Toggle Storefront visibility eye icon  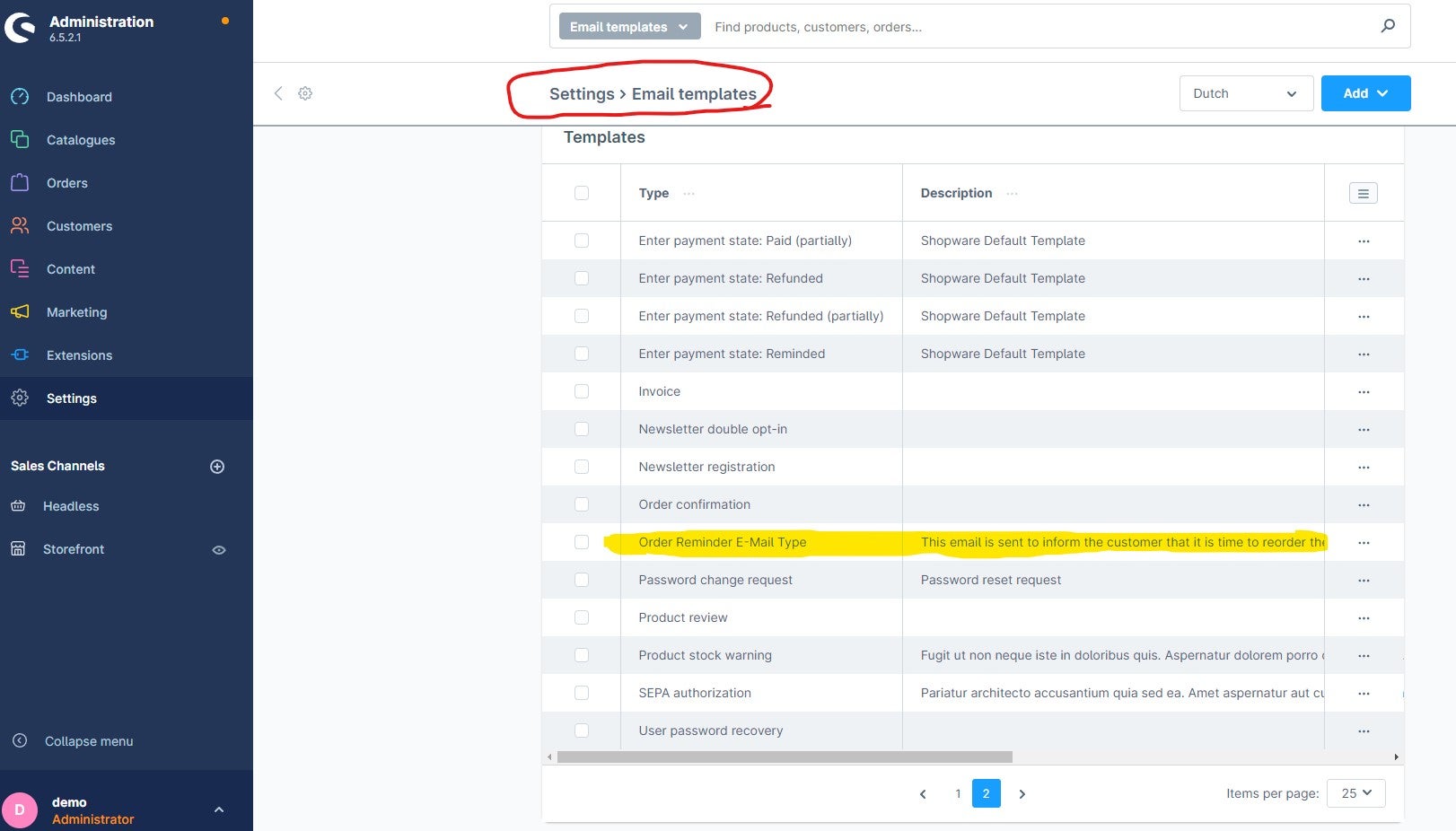(x=219, y=550)
